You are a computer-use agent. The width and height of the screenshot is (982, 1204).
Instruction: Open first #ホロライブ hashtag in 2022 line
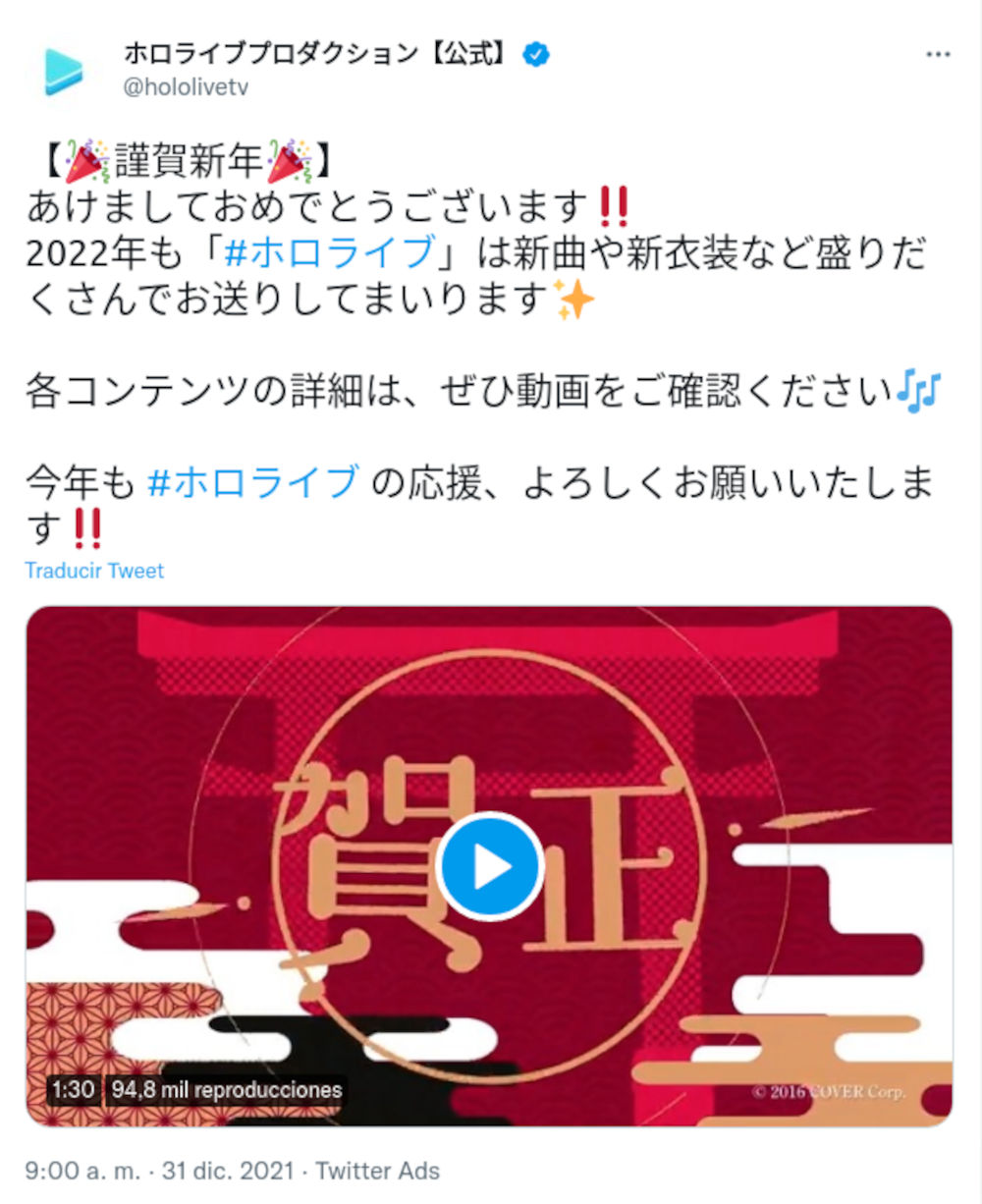328,253
